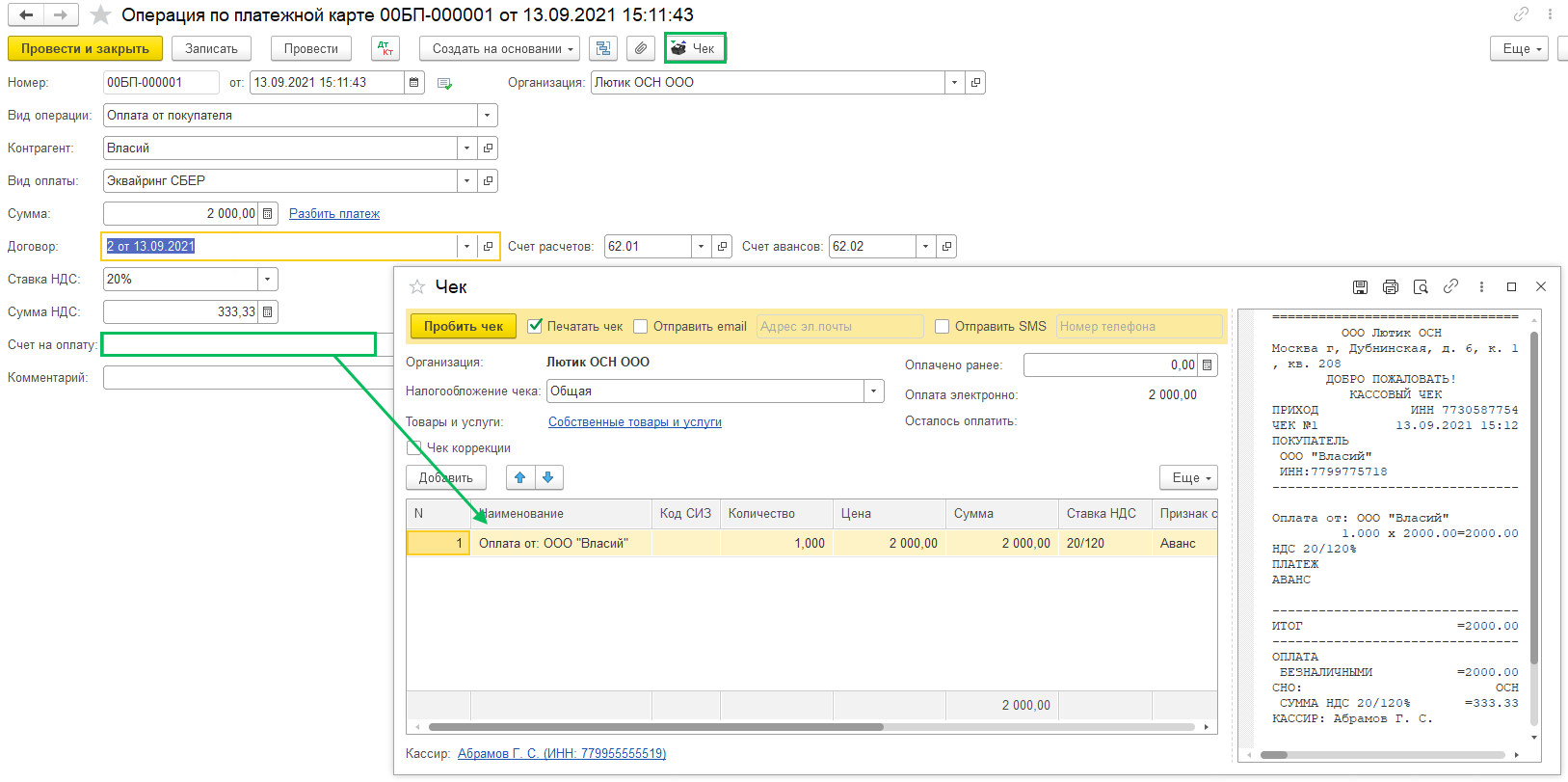Expand the Налогообложение чека dropdown
Viewport: 1568px width, 782px height.
pos(874,391)
